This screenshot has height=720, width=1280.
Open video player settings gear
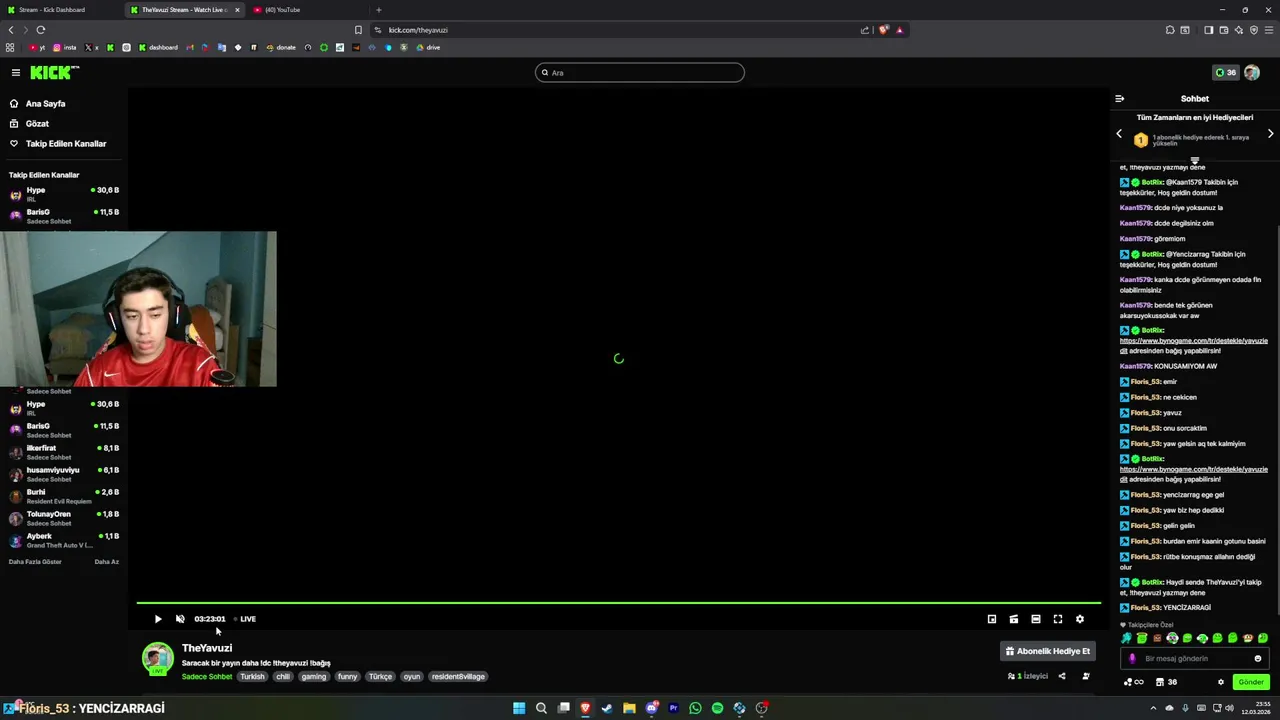click(1080, 619)
